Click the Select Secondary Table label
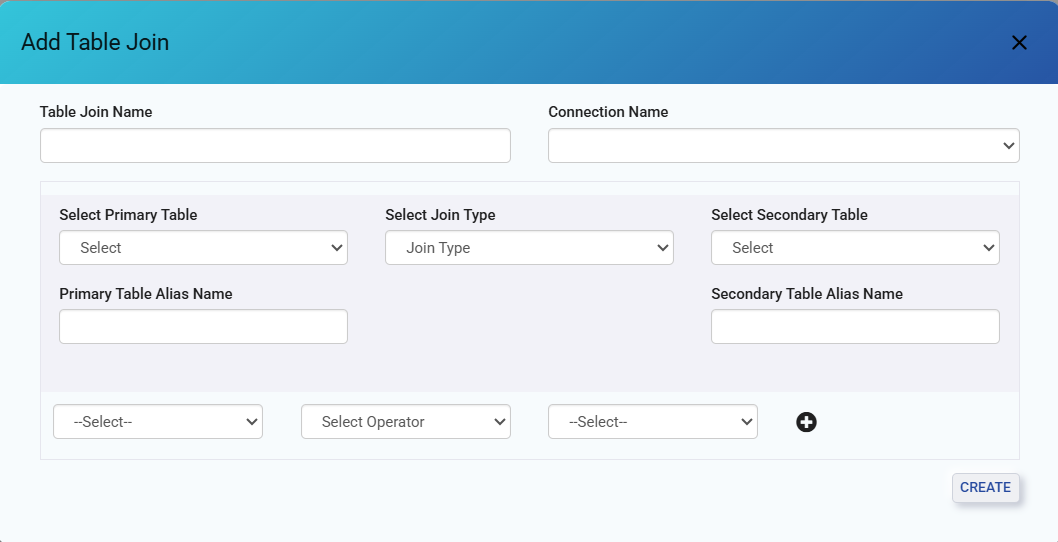 click(789, 215)
